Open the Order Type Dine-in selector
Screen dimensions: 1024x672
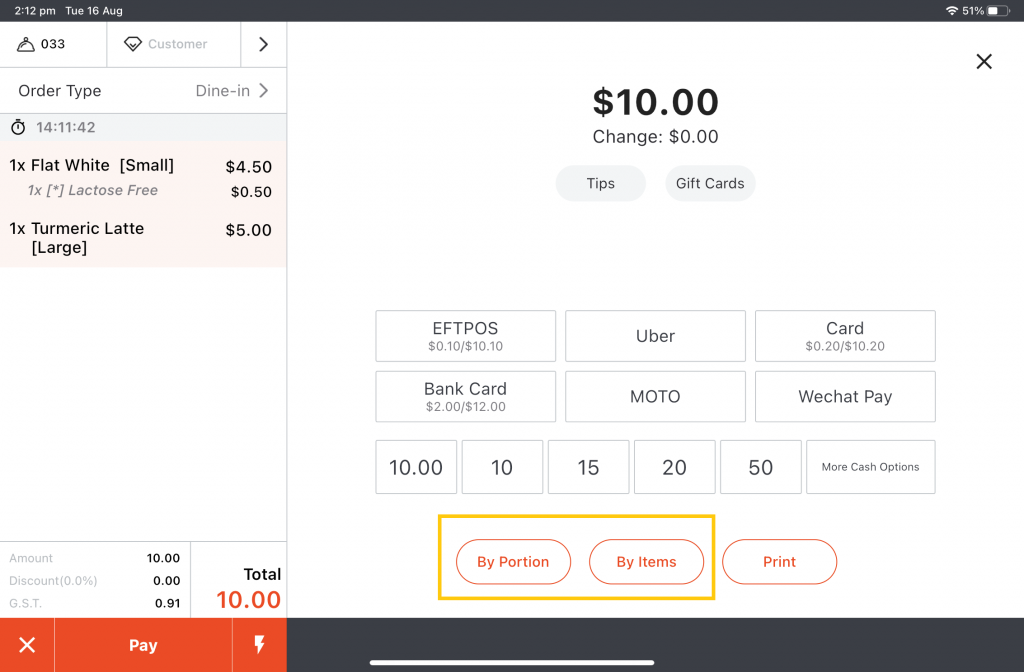pos(143,91)
